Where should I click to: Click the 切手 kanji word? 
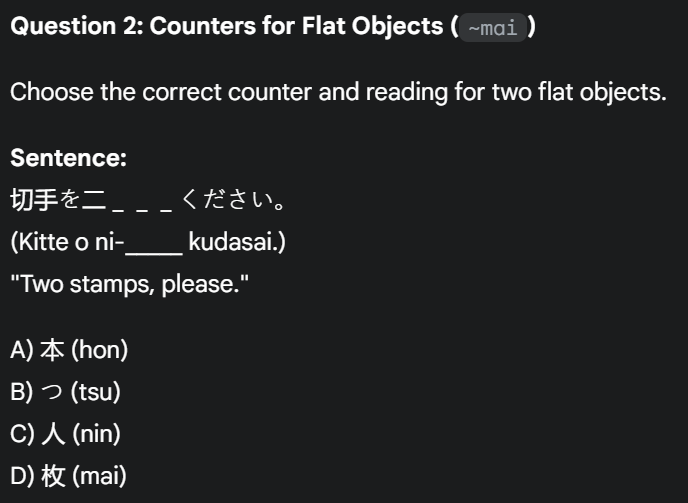point(35,200)
